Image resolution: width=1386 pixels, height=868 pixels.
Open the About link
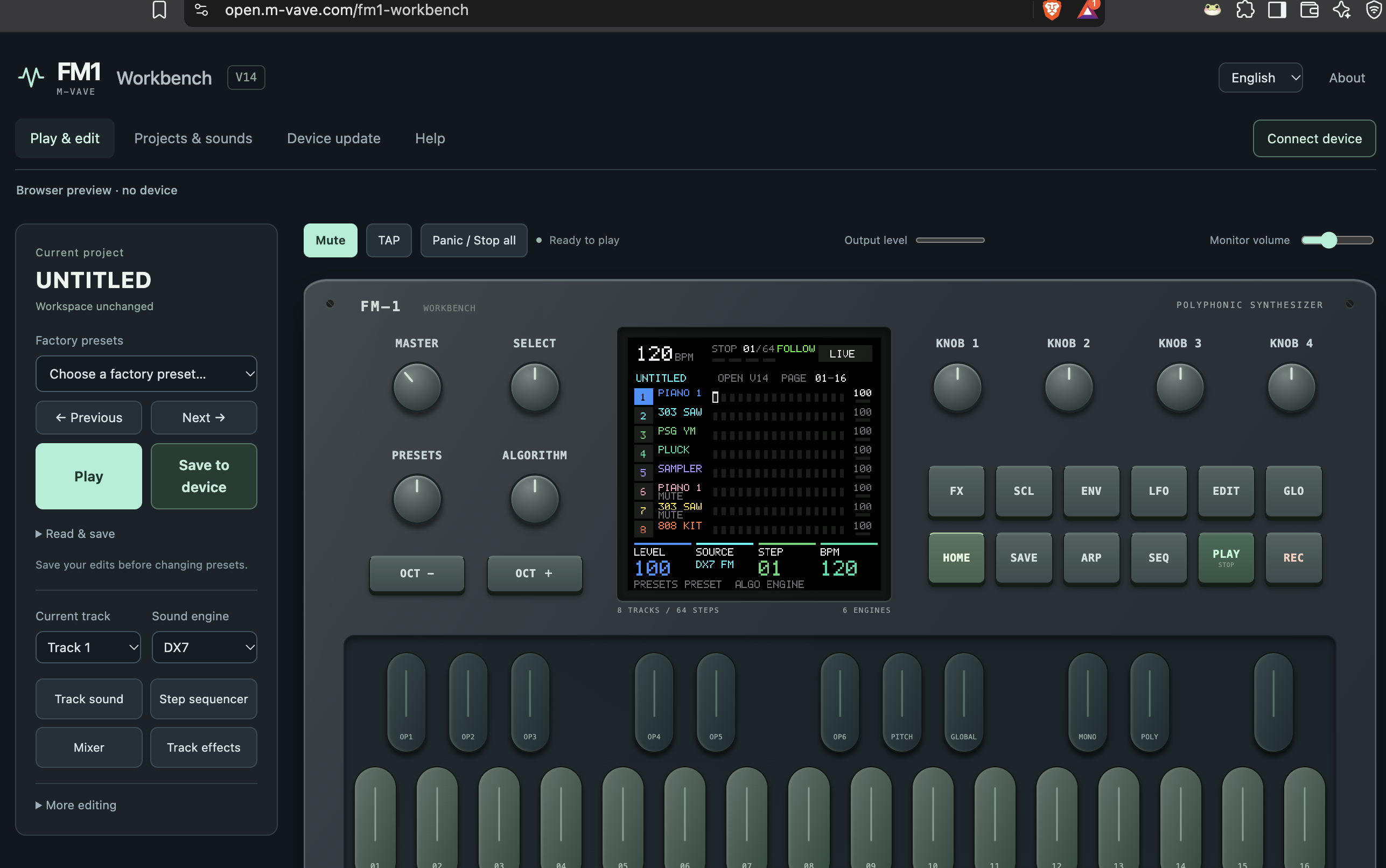pos(1346,78)
